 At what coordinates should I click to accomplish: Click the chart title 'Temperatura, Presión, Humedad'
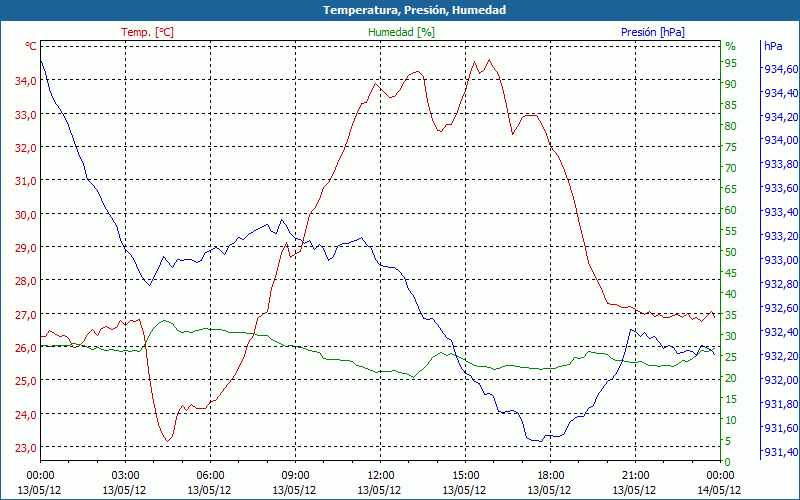[414, 10]
